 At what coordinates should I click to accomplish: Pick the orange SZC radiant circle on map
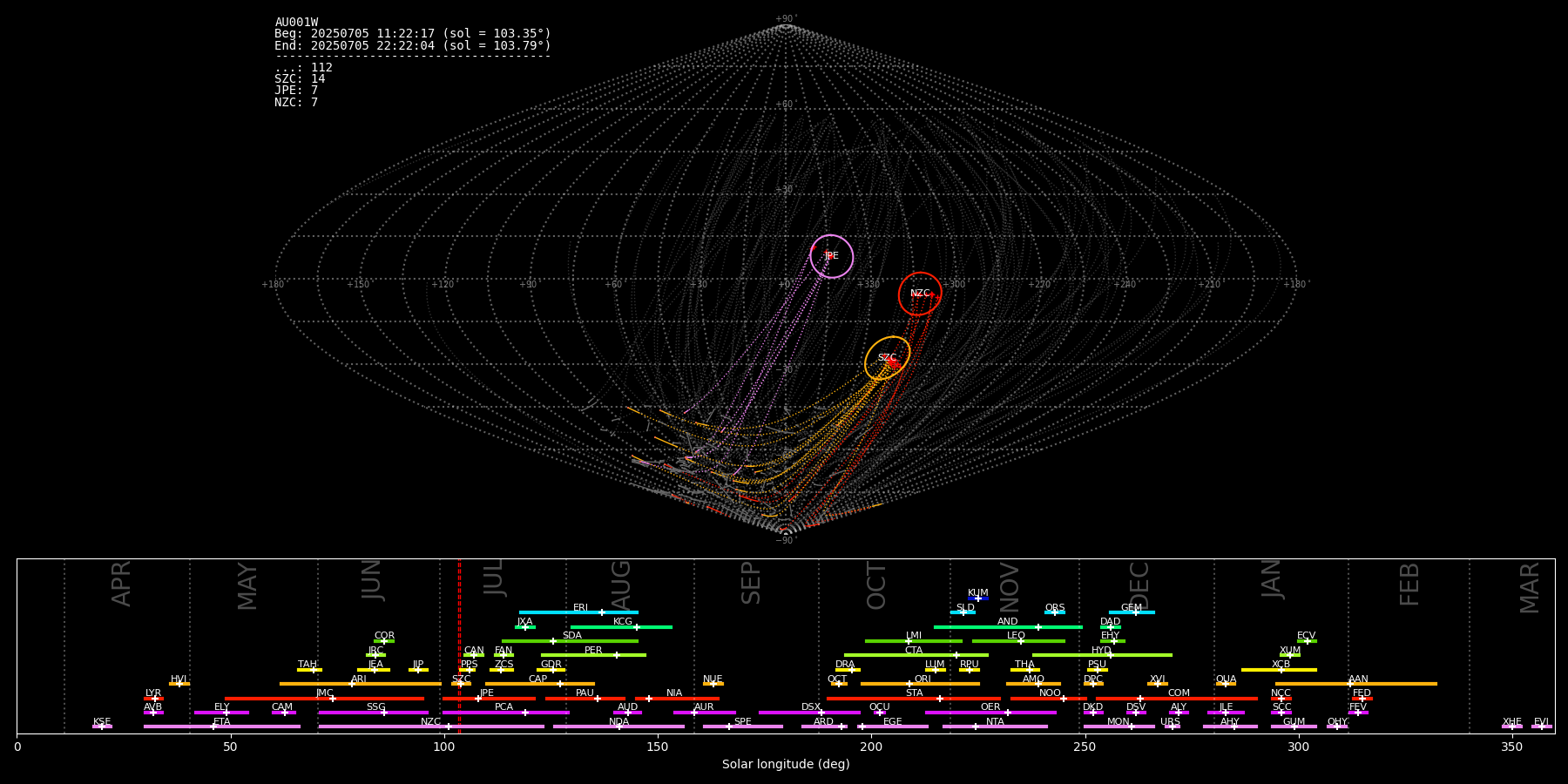coord(887,358)
